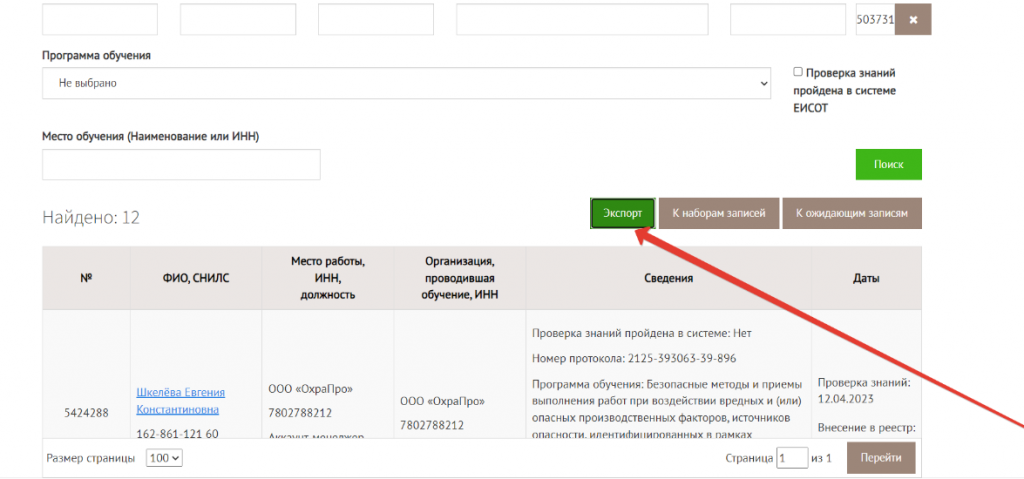Click the ФИО, СНИЛС column header

point(196,278)
